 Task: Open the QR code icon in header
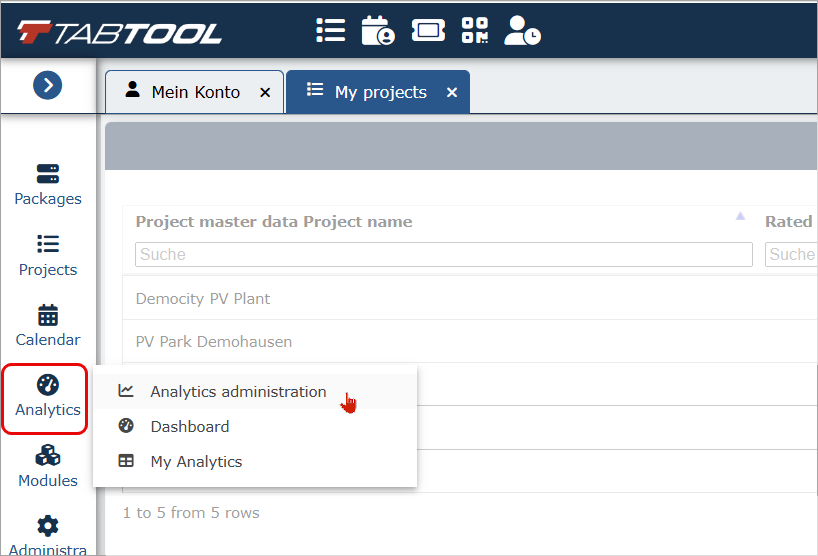coord(475,30)
